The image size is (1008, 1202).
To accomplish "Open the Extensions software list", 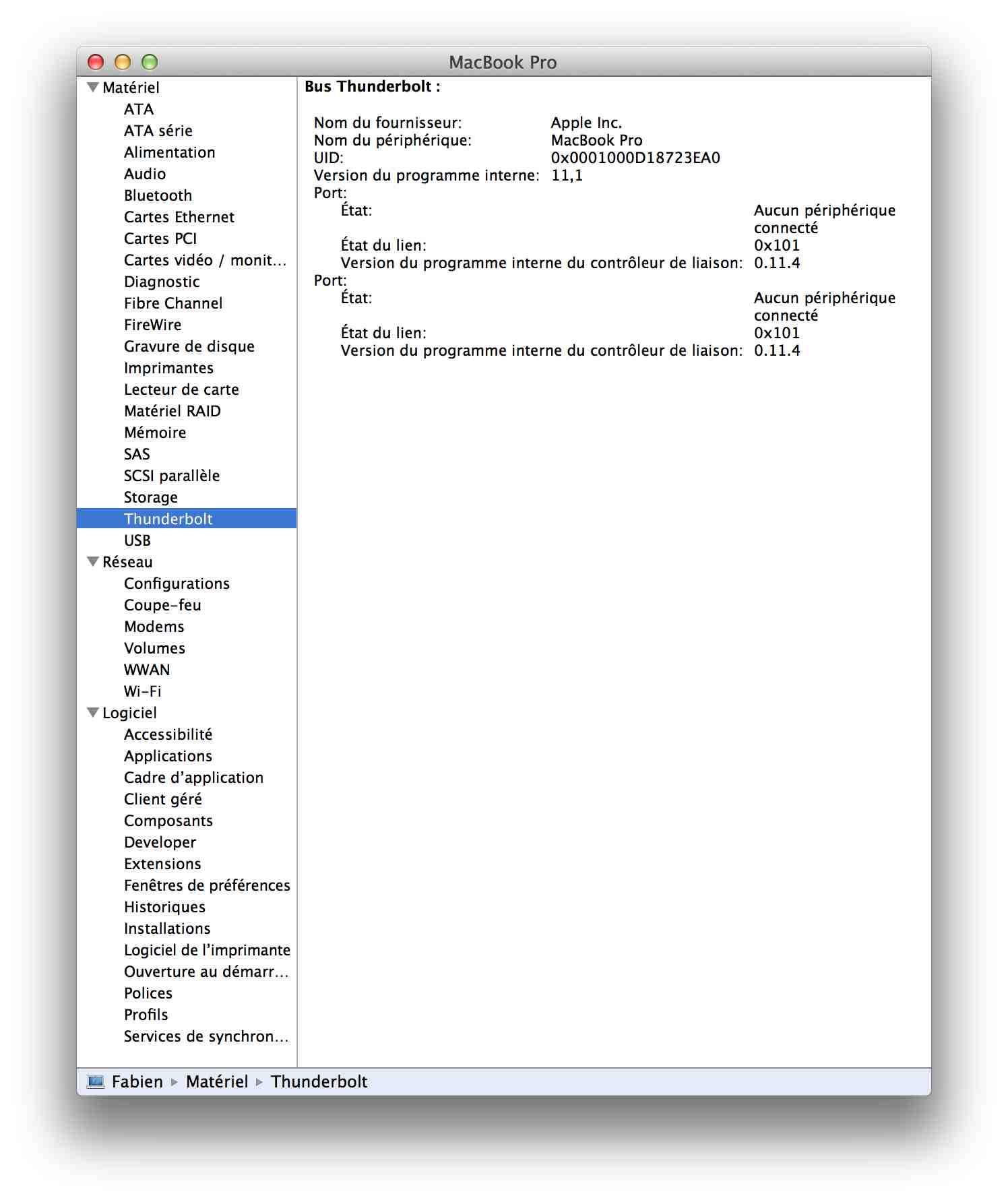I will (162, 864).
